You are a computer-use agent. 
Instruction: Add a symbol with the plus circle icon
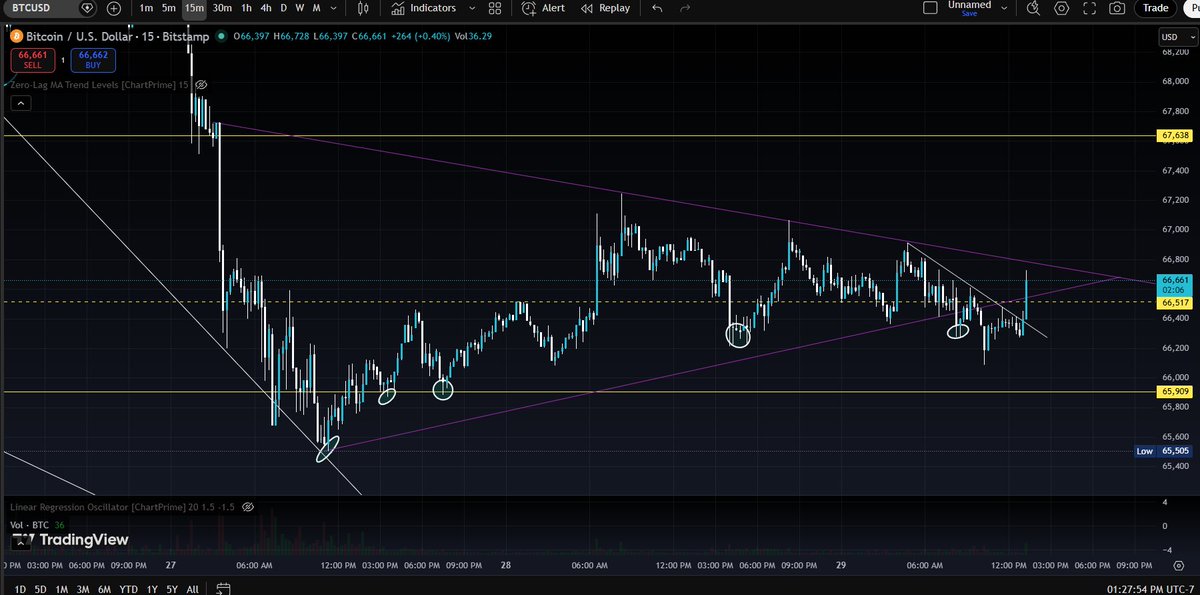pyautogui.click(x=114, y=8)
